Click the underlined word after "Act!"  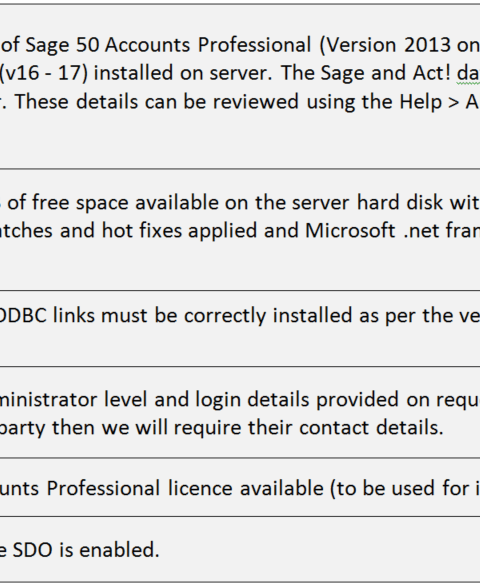[x=468, y=73]
